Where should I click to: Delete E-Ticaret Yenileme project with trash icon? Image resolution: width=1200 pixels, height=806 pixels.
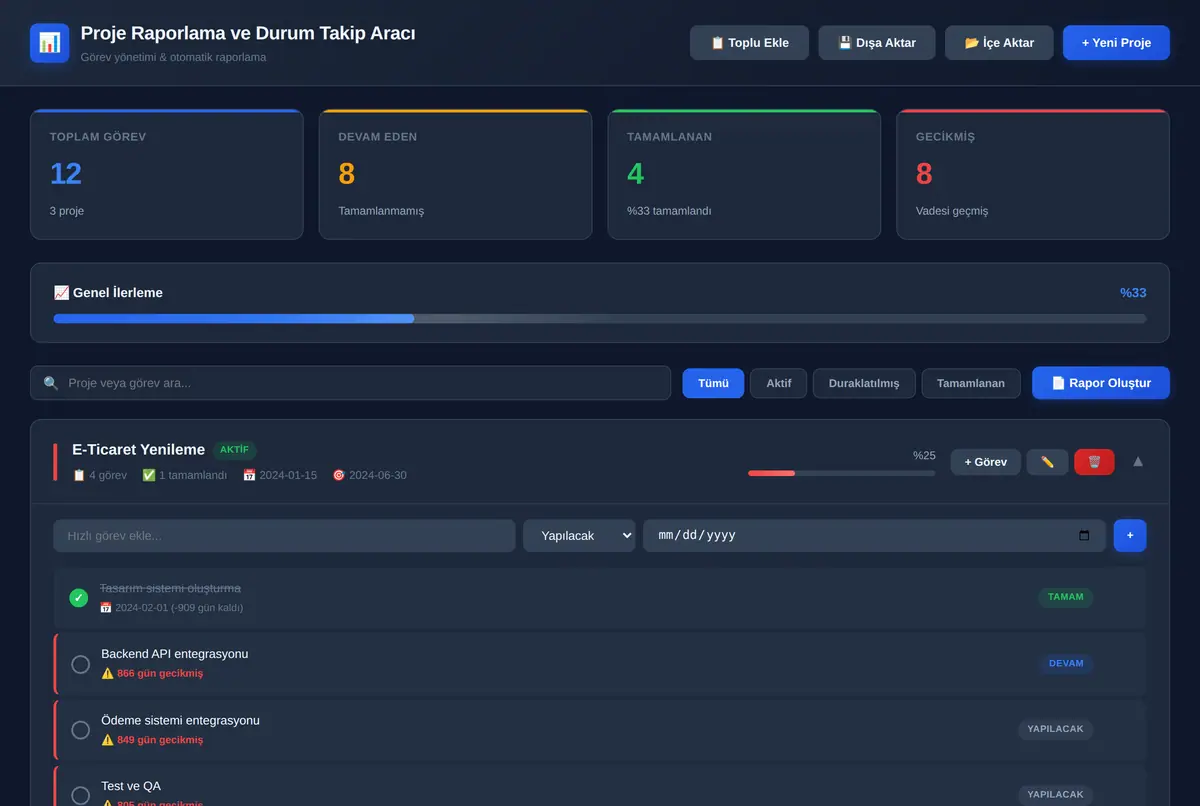coord(1094,462)
